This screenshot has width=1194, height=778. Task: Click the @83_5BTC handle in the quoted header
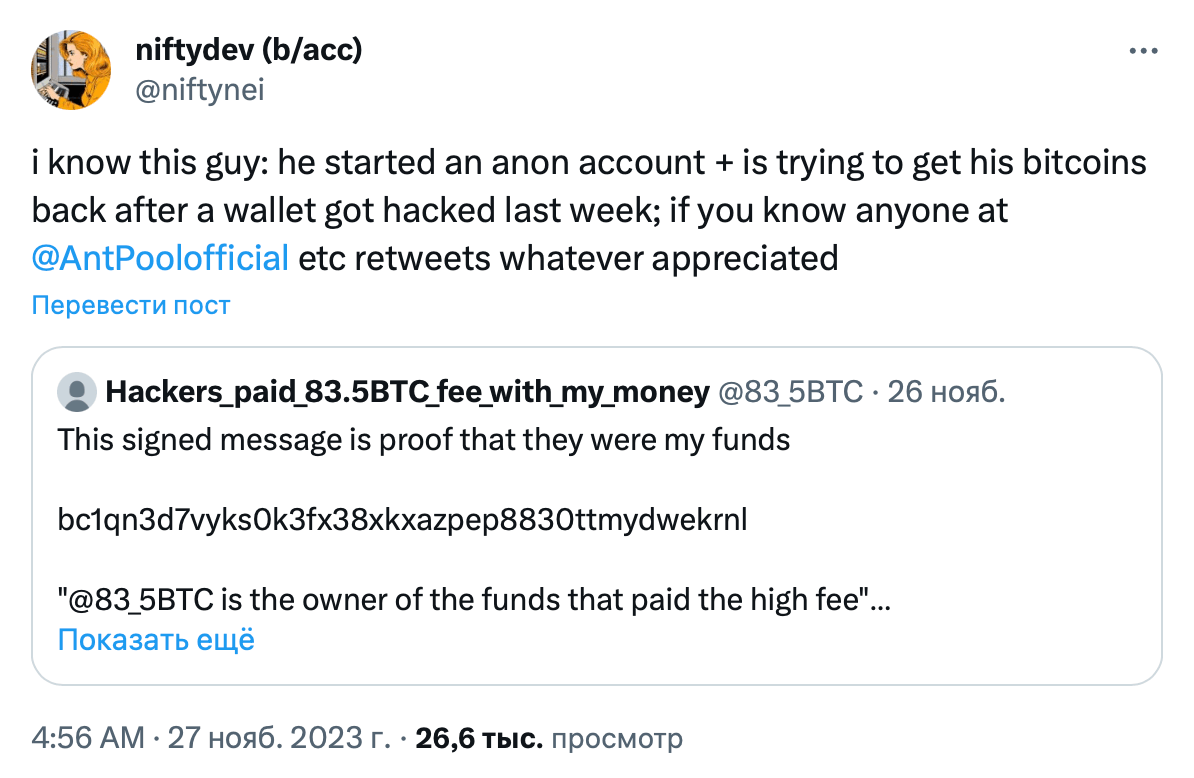790,393
